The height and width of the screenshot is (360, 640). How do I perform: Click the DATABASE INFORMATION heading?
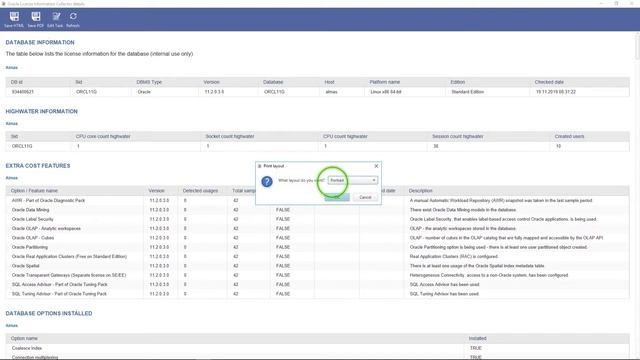point(40,42)
